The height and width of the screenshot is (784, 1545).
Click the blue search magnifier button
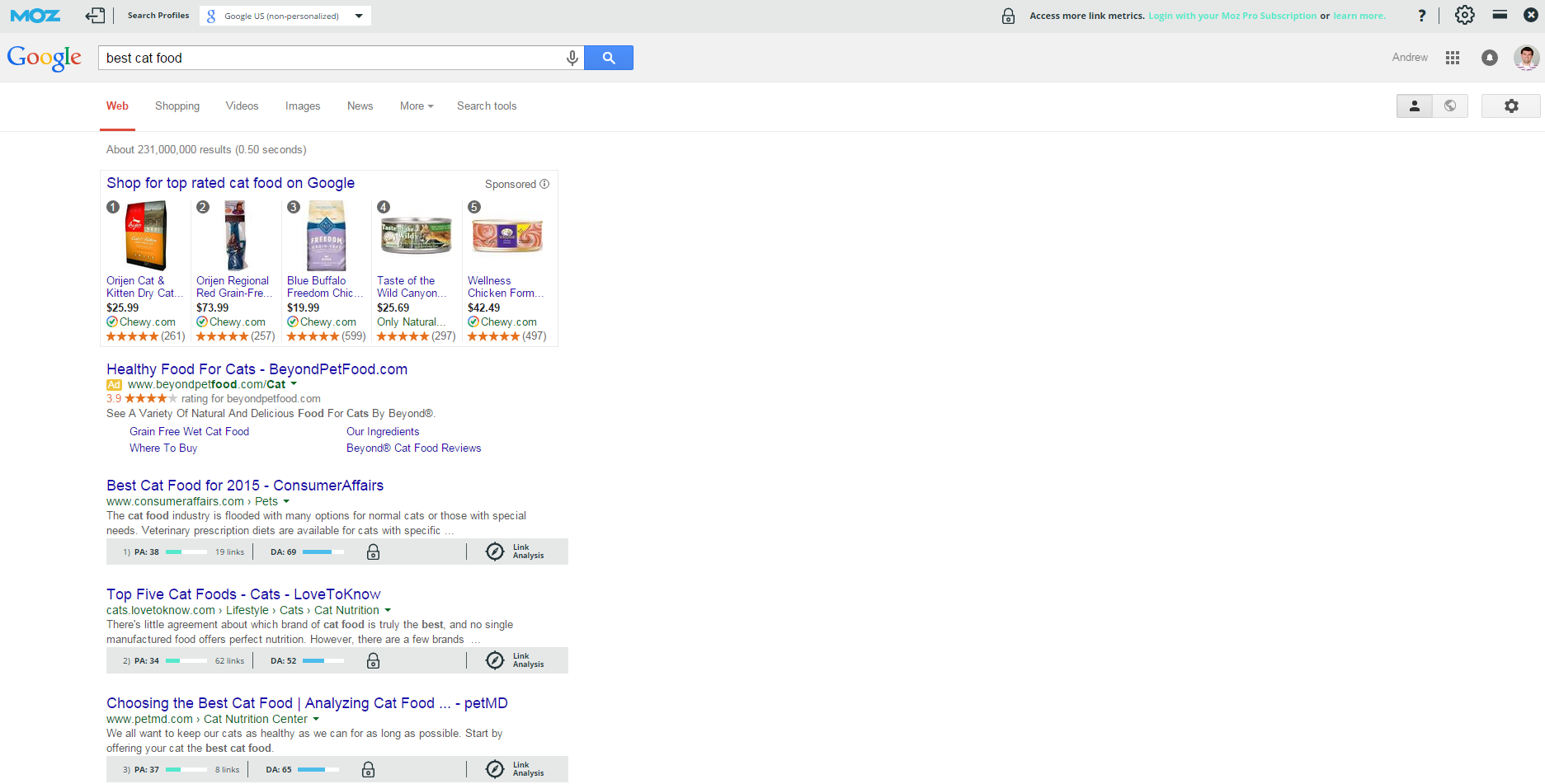click(609, 58)
